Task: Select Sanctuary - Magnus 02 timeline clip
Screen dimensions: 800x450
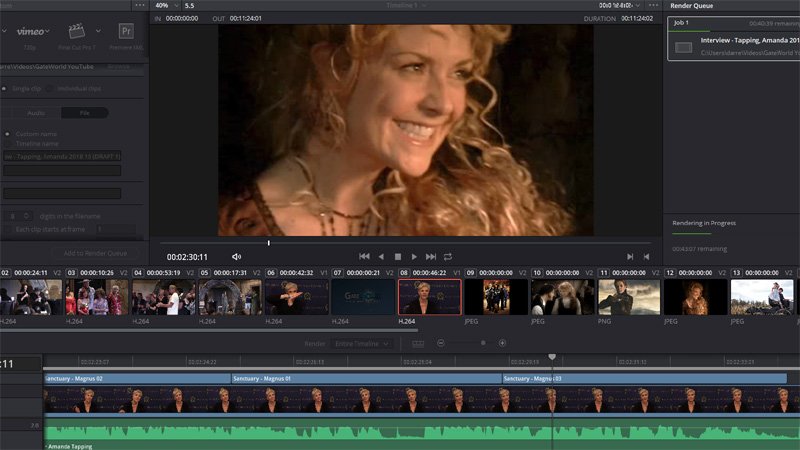Action: click(x=137, y=379)
